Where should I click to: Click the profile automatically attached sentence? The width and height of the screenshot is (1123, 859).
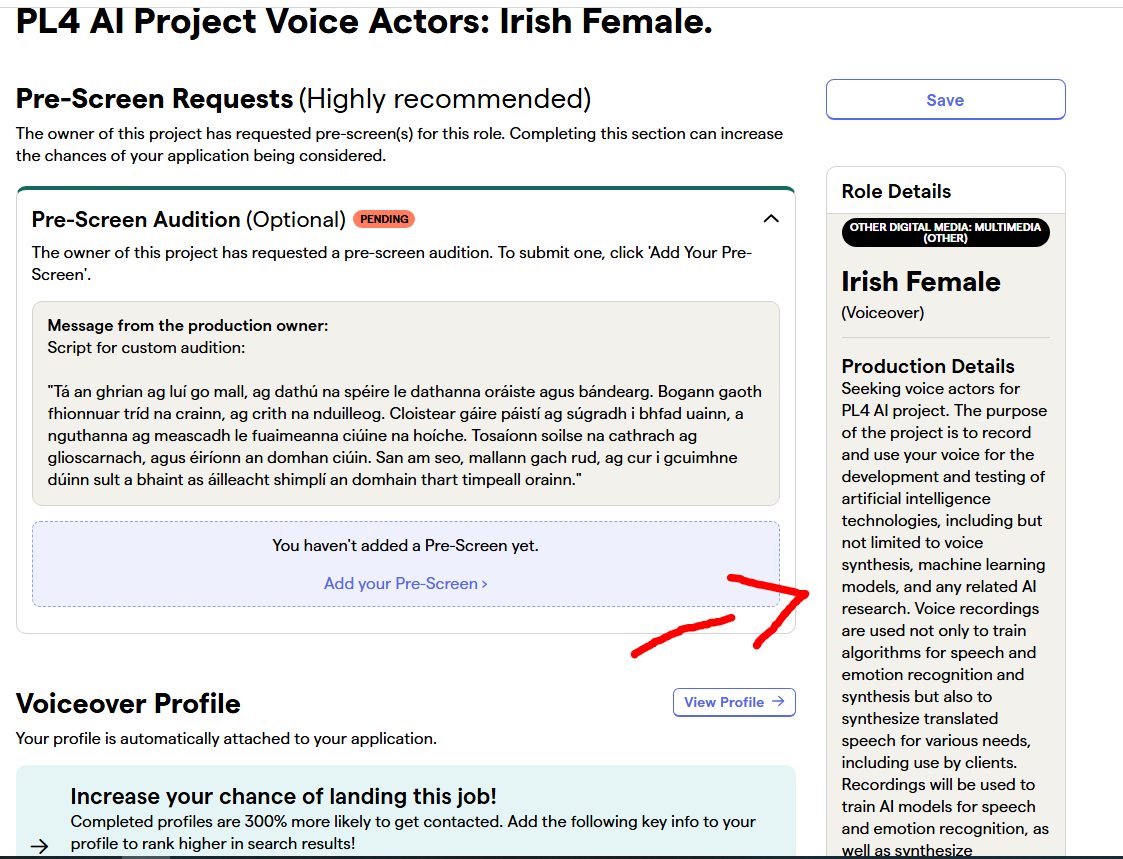point(226,739)
